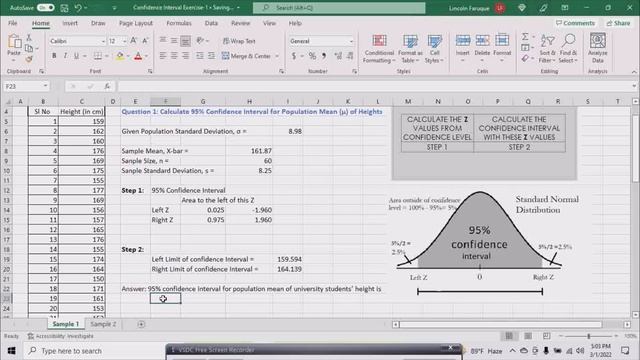The height and width of the screenshot is (360, 640).
Task: Click the Font Color A swatch
Action: (138, 56)
